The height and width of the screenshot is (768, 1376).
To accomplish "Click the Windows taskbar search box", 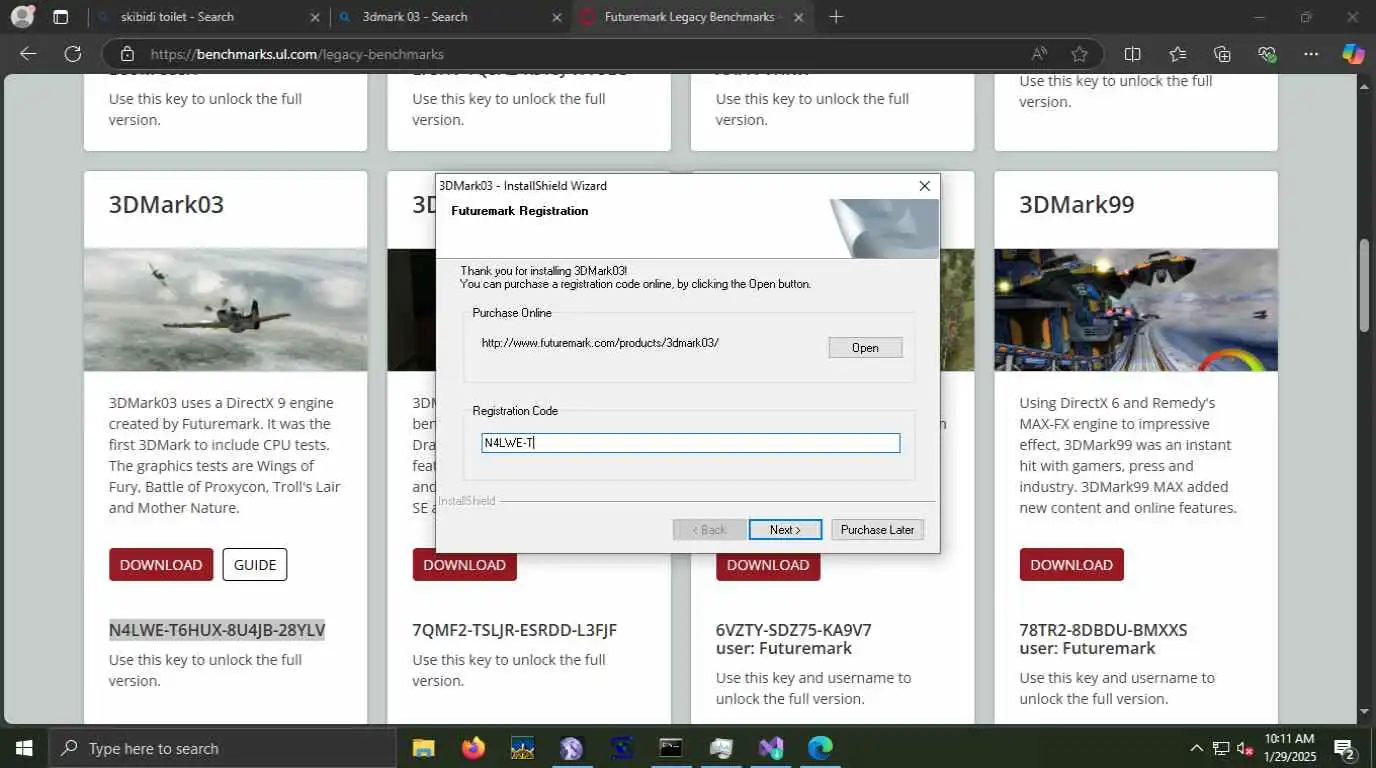I will tap(222, 748).
